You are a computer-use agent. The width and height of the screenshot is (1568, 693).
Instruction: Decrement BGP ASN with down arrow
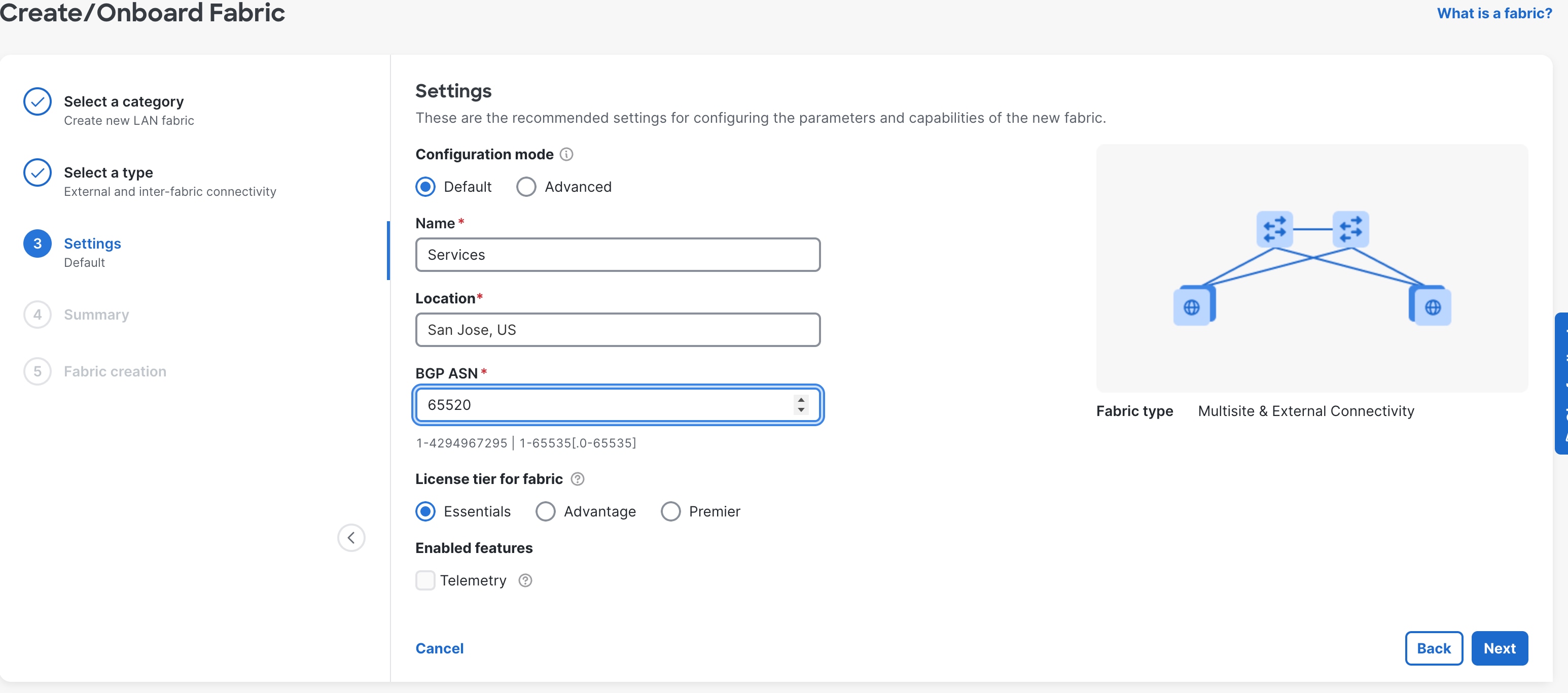tap(800, 410)
